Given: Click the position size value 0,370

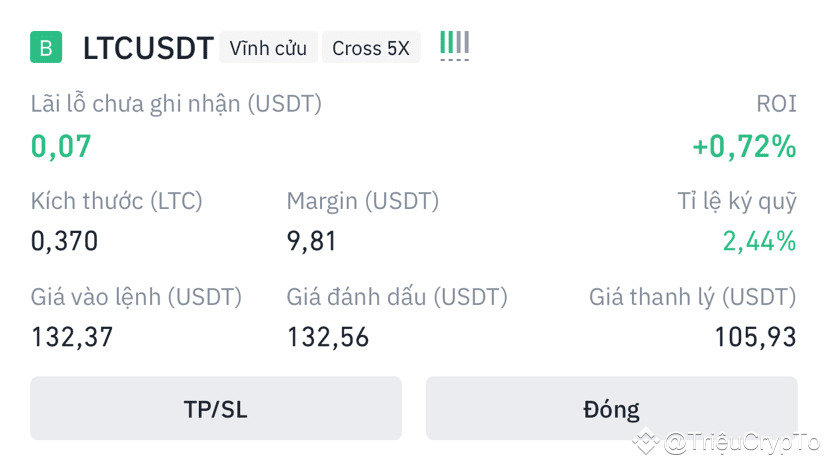Looking at the screenshot, I should 65,241.
